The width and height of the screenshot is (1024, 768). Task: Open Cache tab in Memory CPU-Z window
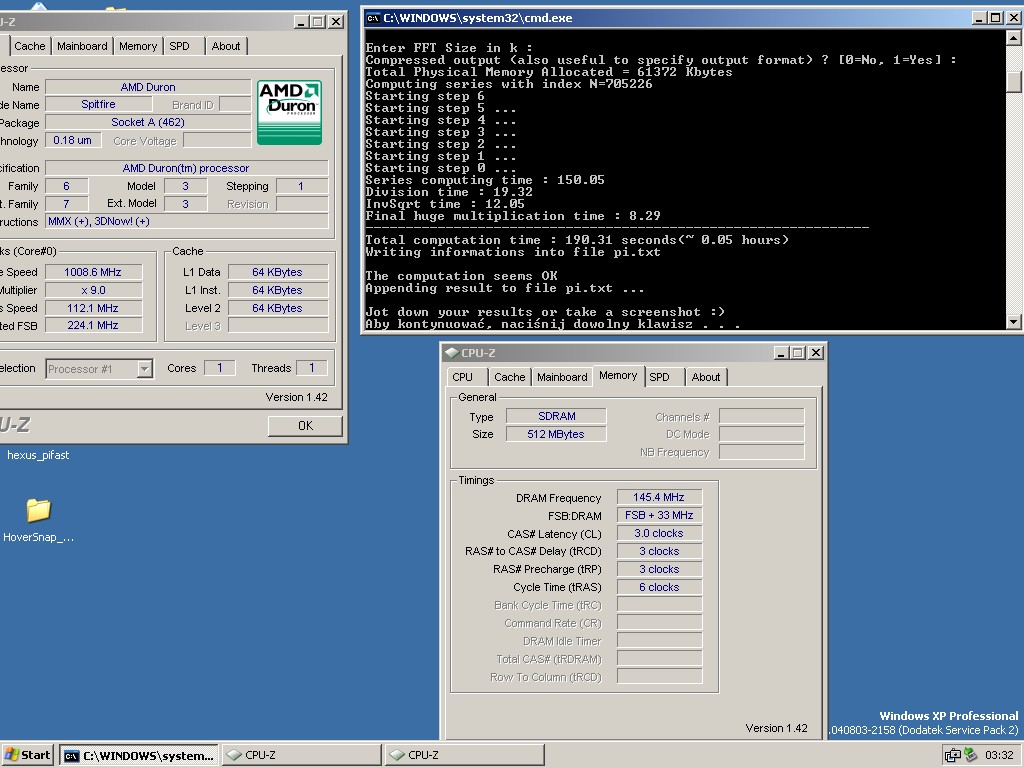point(509,377)
